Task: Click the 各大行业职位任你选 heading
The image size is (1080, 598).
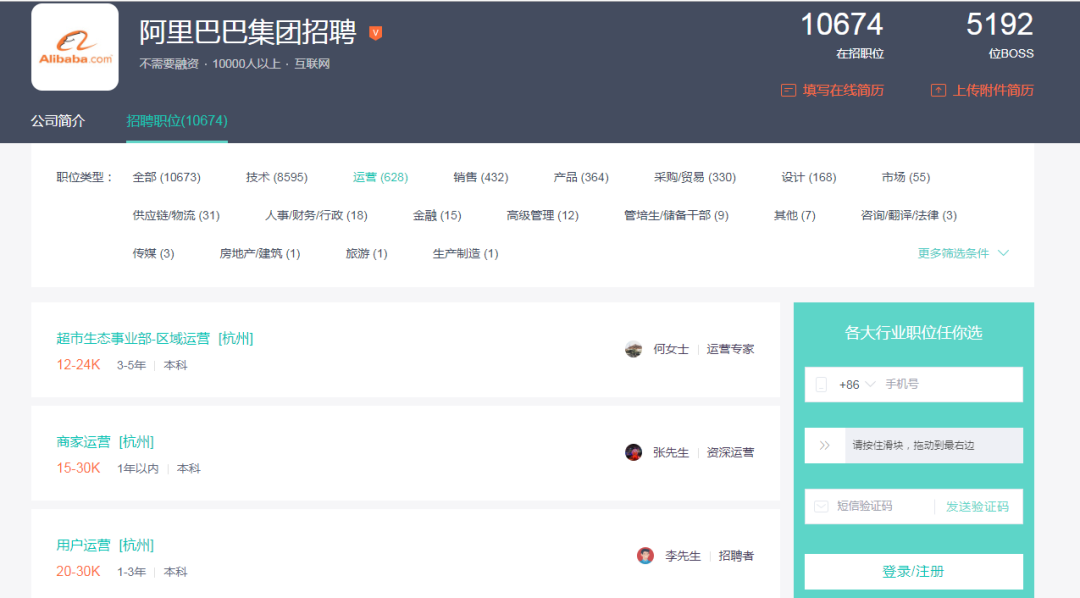Action: [913, 333]
